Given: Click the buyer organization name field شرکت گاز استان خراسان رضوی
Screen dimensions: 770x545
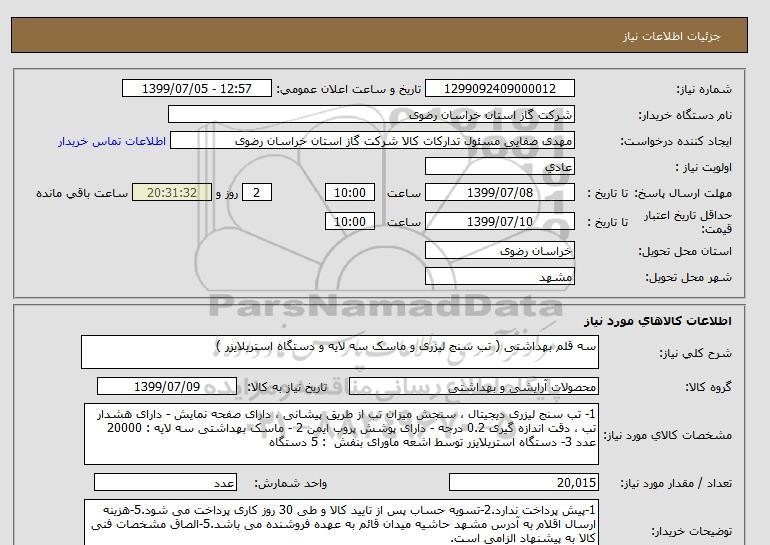Looking at the screenshot, I should (371, 114).
